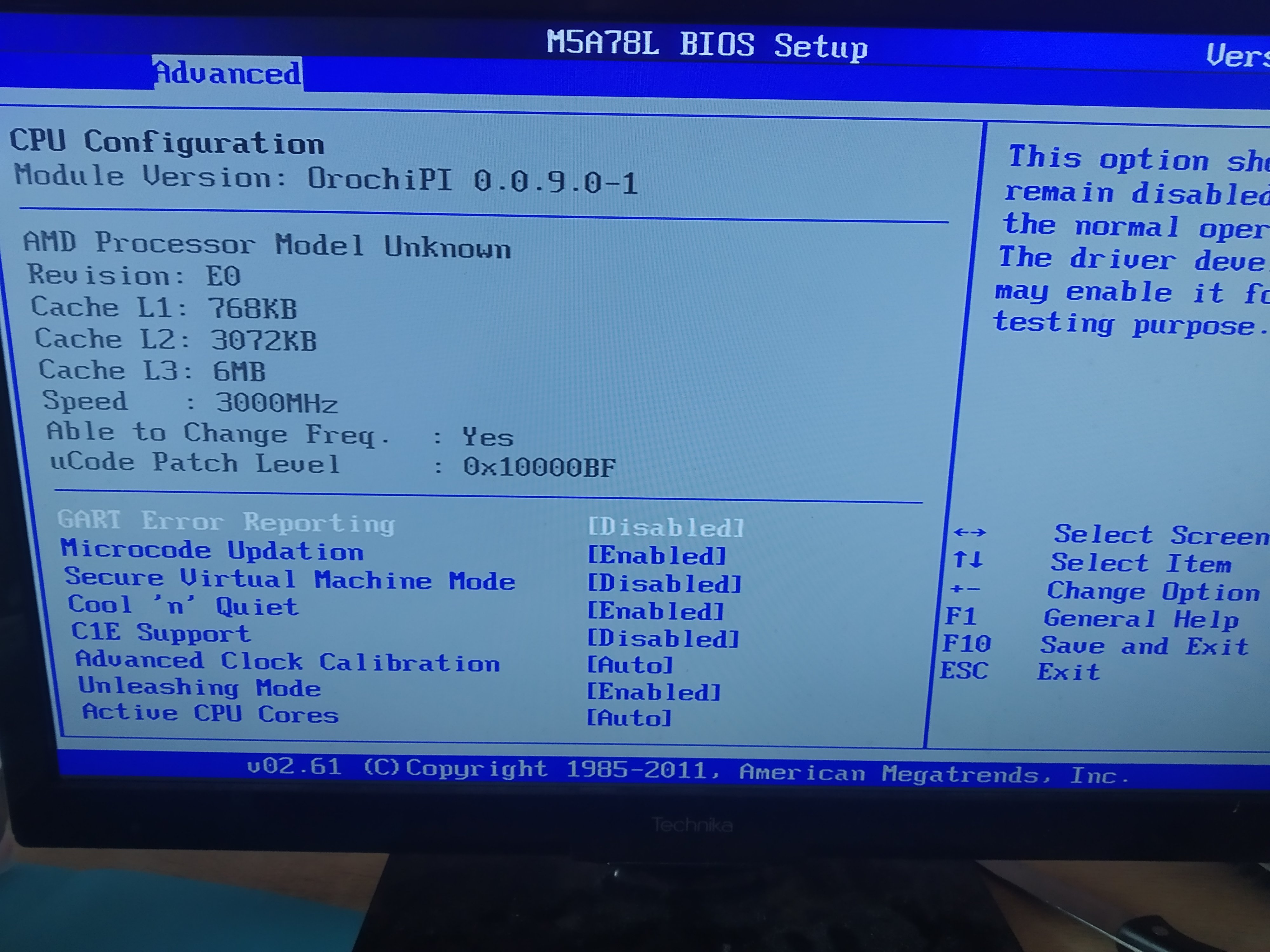The image size is (1270, 952).
Task: Select Secure Virtual Machine Mode setting
Action: pyautogui.click(x=289, y=579)
